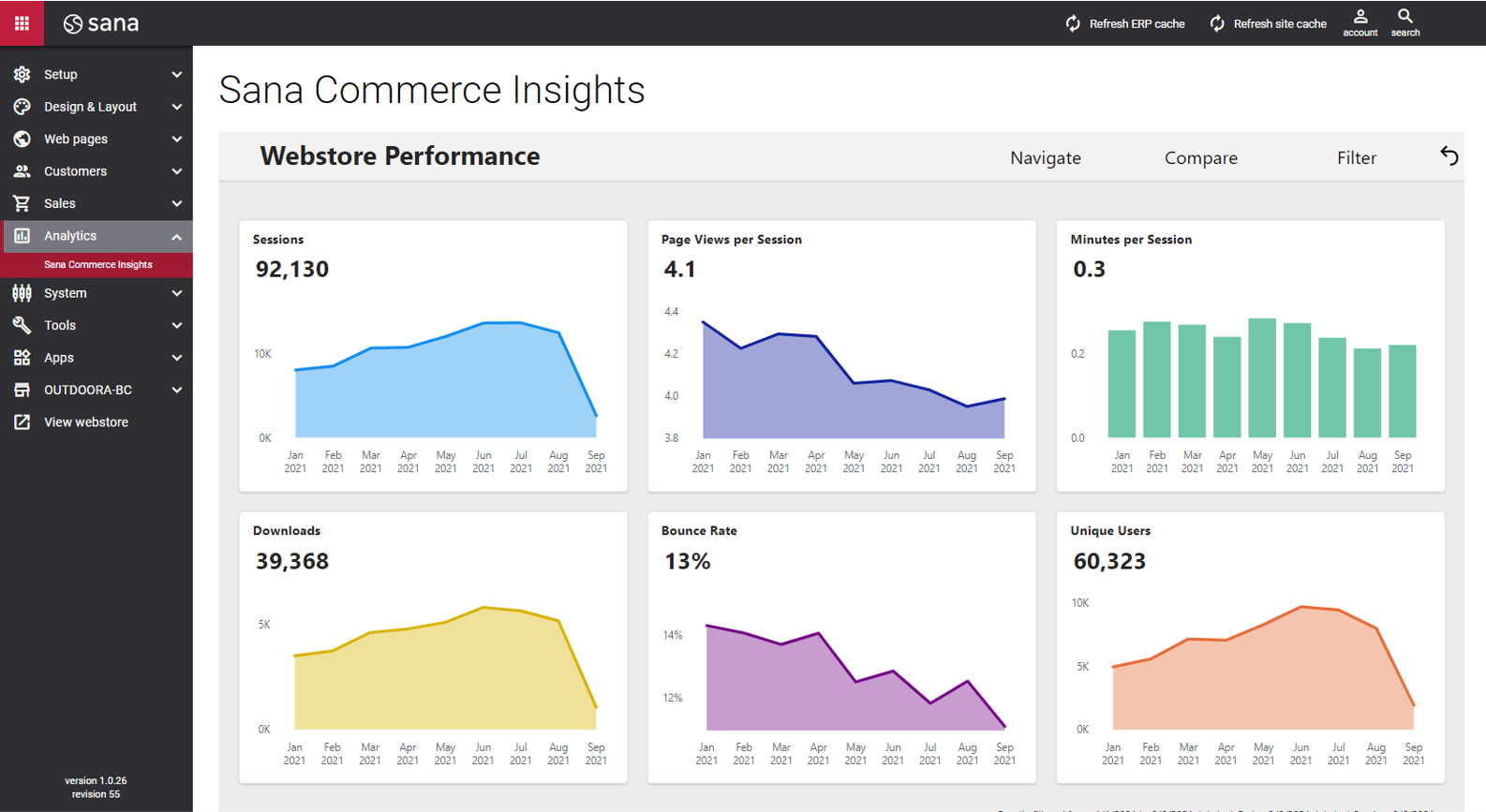Select Sana Commerce Insights submenu item
The width and height of the screenshot is (1486, 812).
click(x=97, y=265)
